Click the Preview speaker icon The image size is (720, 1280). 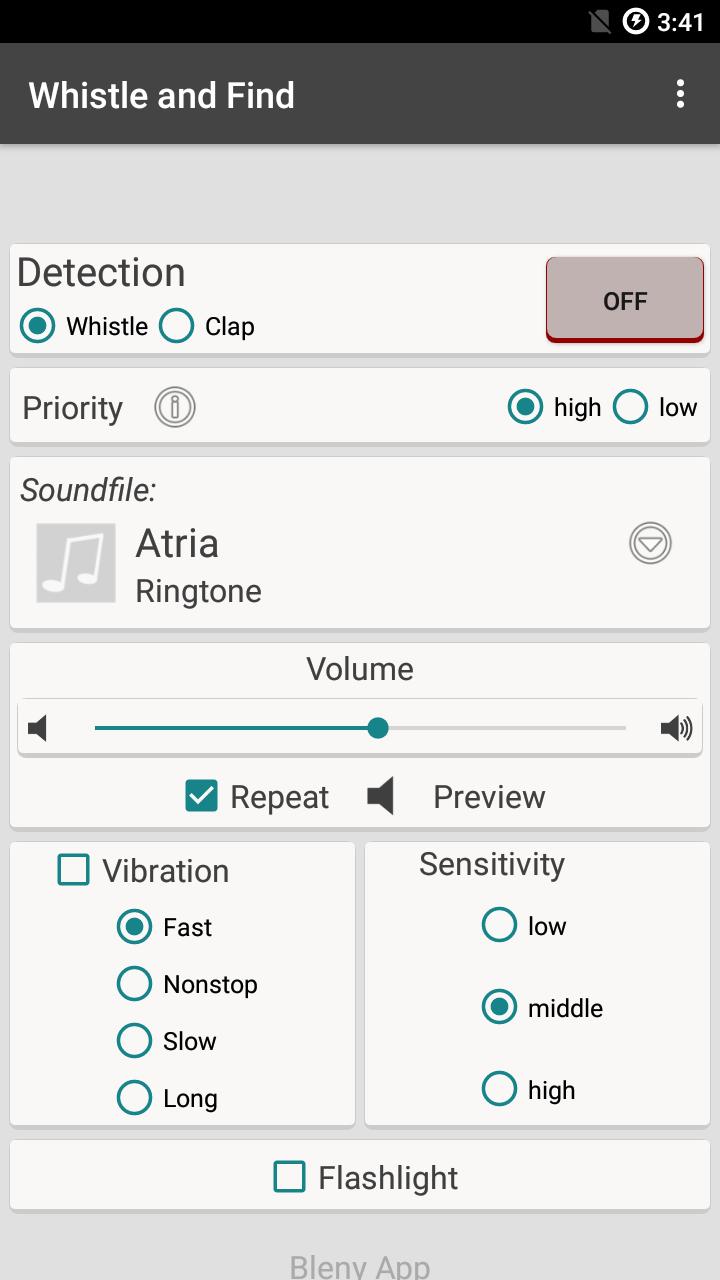[x=381, y=797]
